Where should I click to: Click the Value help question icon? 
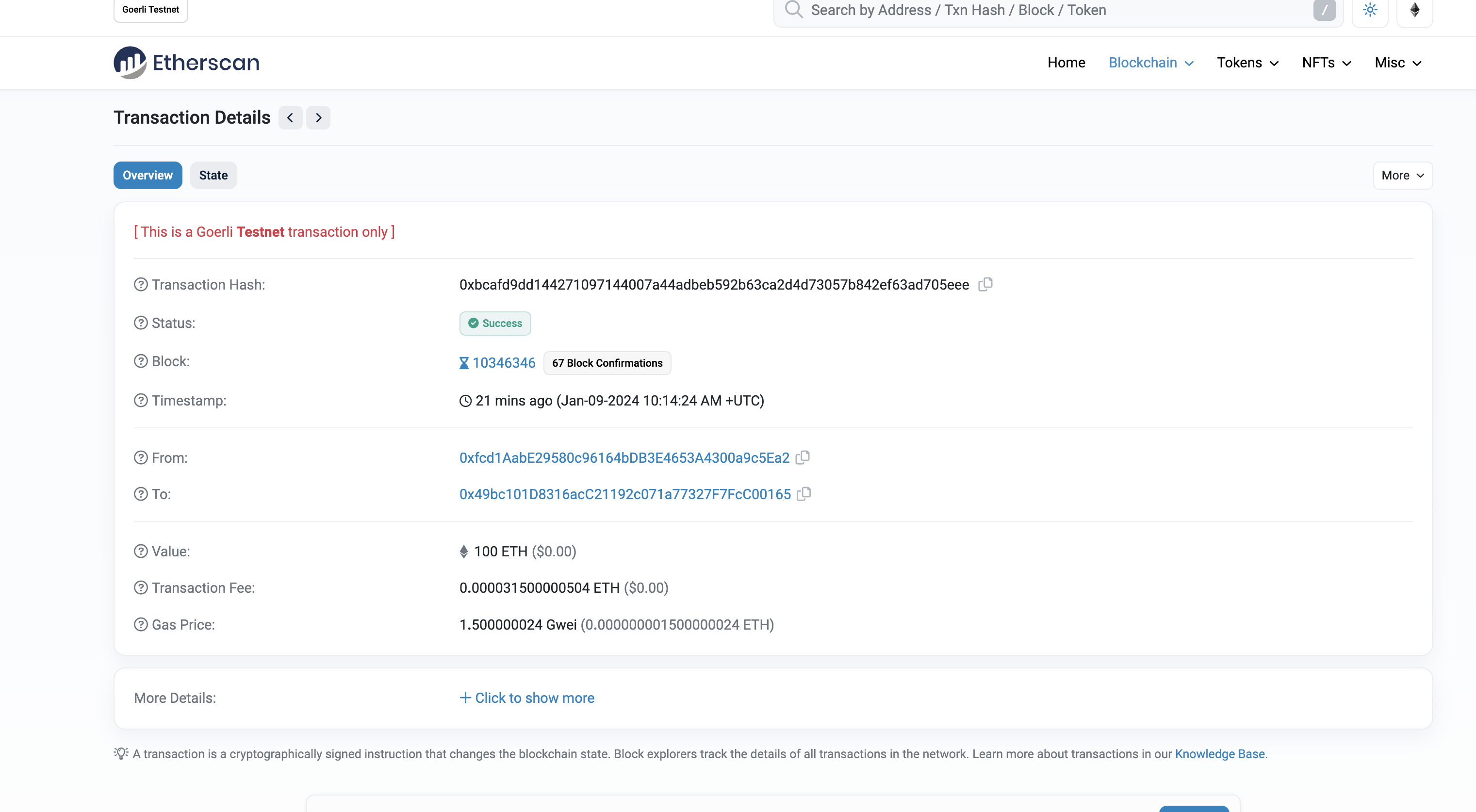point(140,551)
